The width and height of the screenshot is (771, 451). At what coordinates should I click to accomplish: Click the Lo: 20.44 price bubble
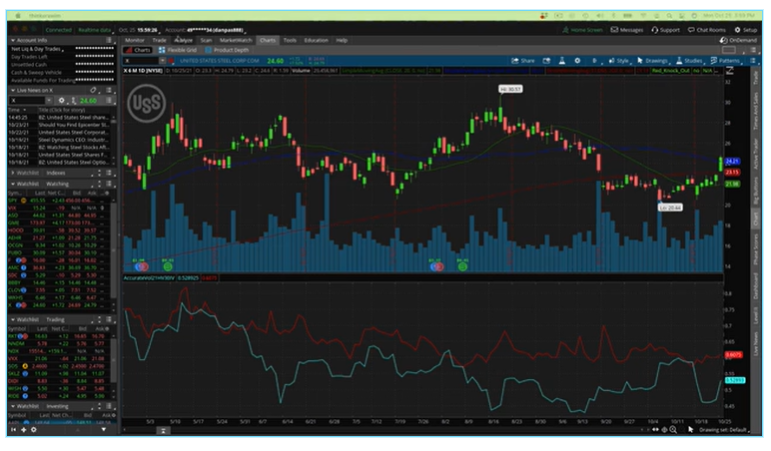tap(670, 208)
